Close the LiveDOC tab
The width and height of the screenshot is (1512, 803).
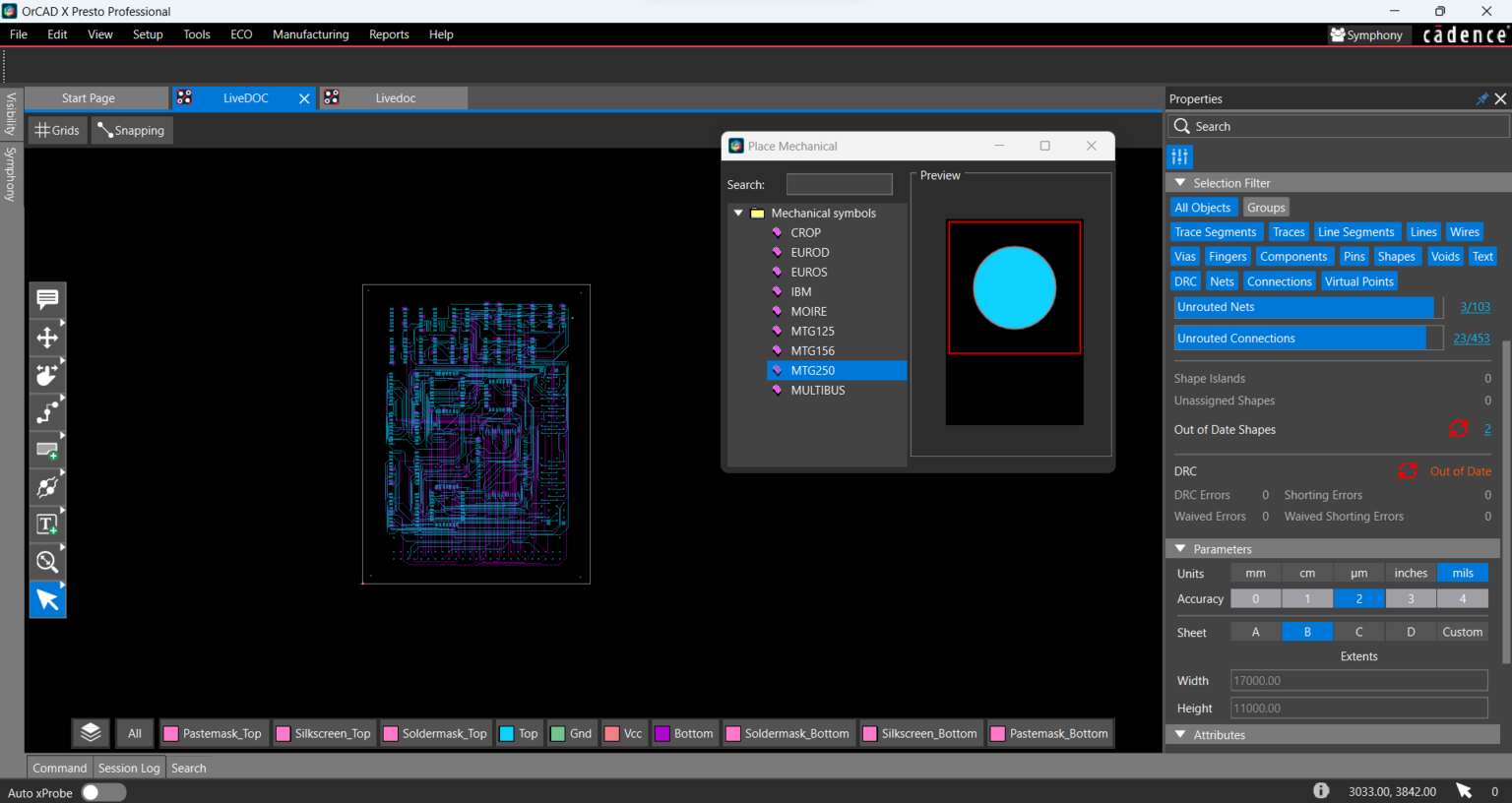(304, 98)
